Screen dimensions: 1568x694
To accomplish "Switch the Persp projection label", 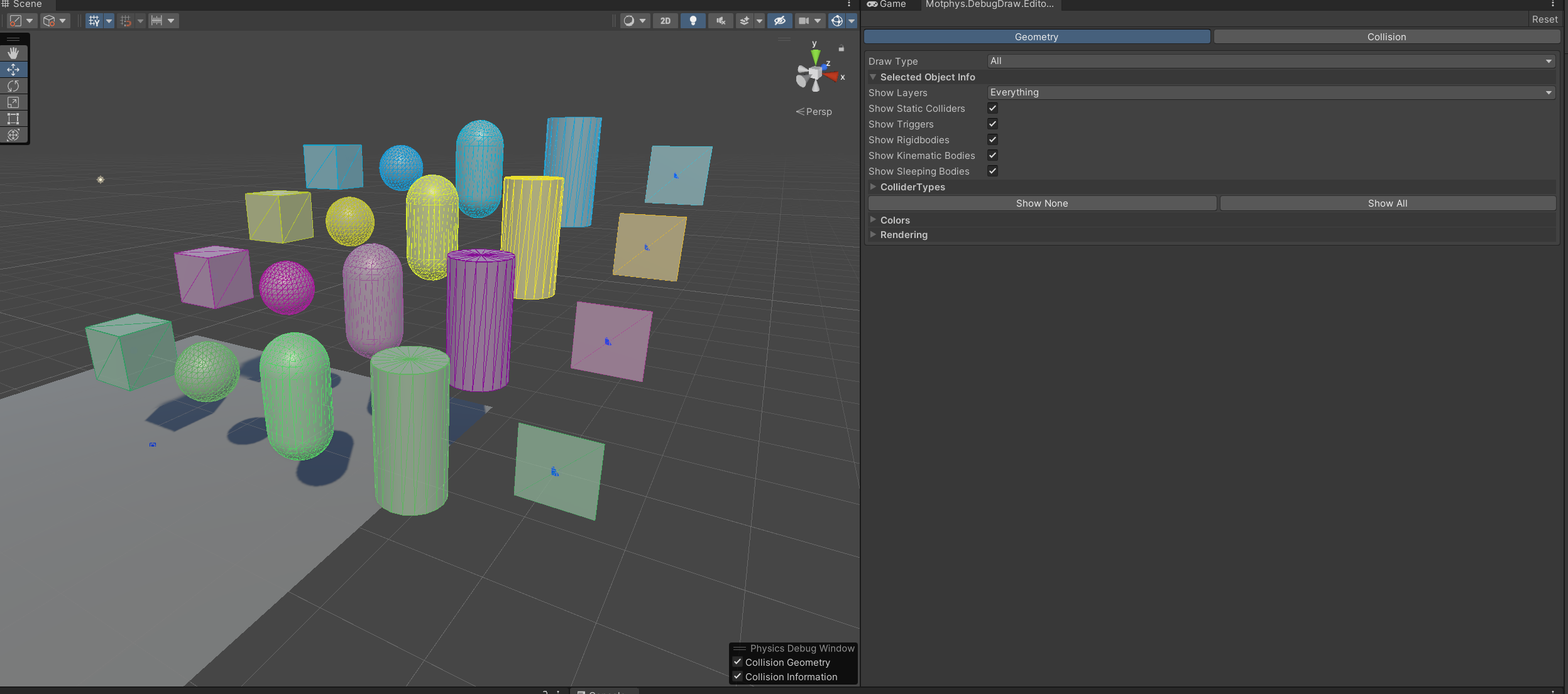I will 814,112.
